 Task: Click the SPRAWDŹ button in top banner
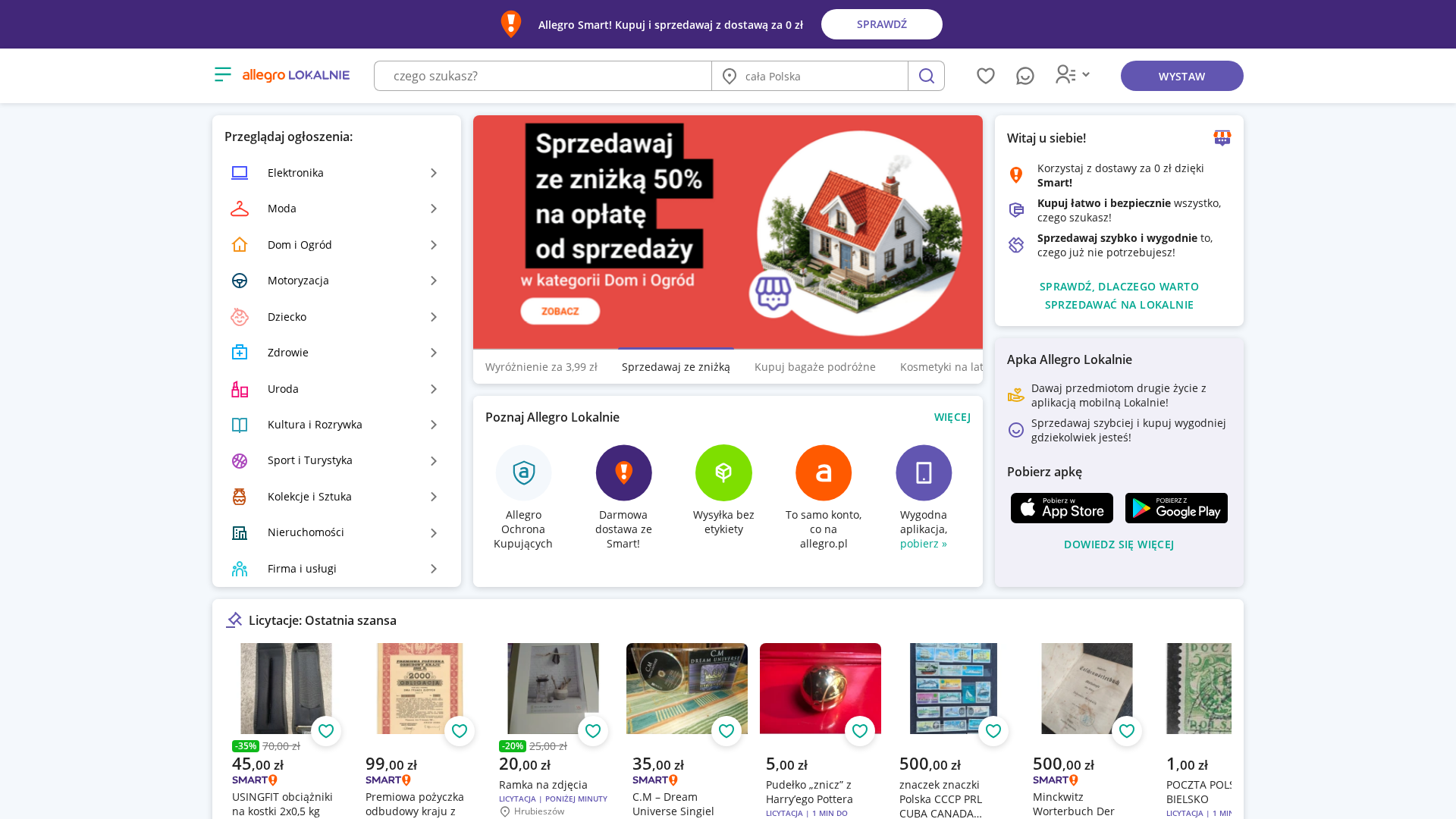point(882,24)
